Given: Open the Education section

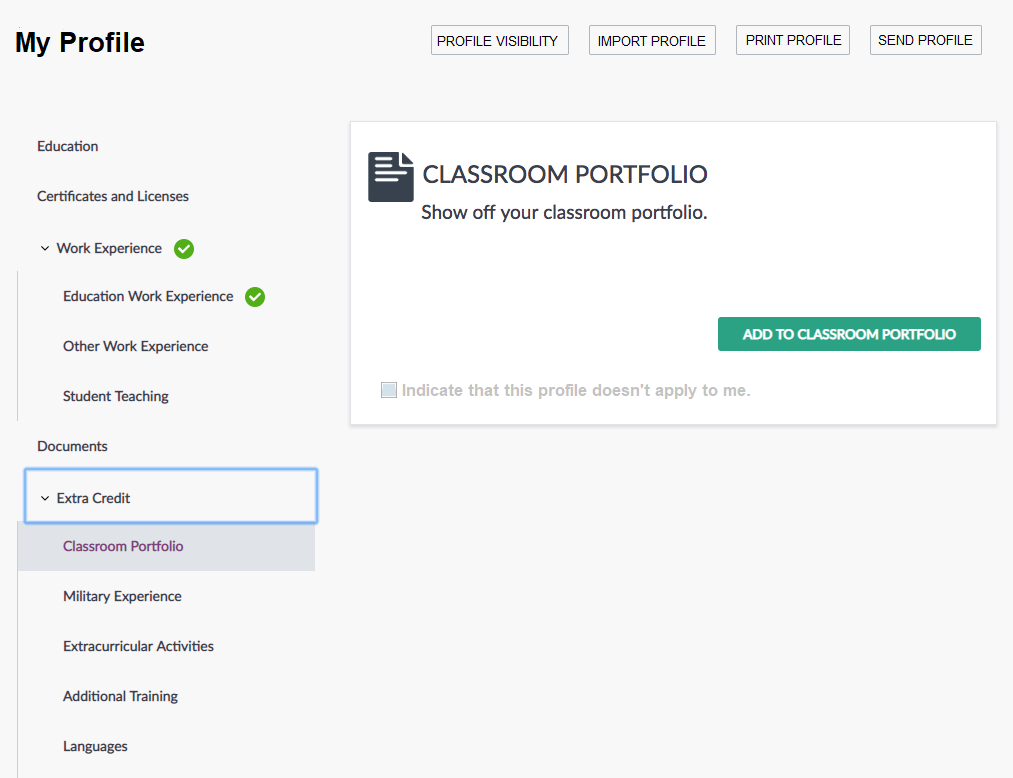Looking at the screenshot, I should coord(68,146).
